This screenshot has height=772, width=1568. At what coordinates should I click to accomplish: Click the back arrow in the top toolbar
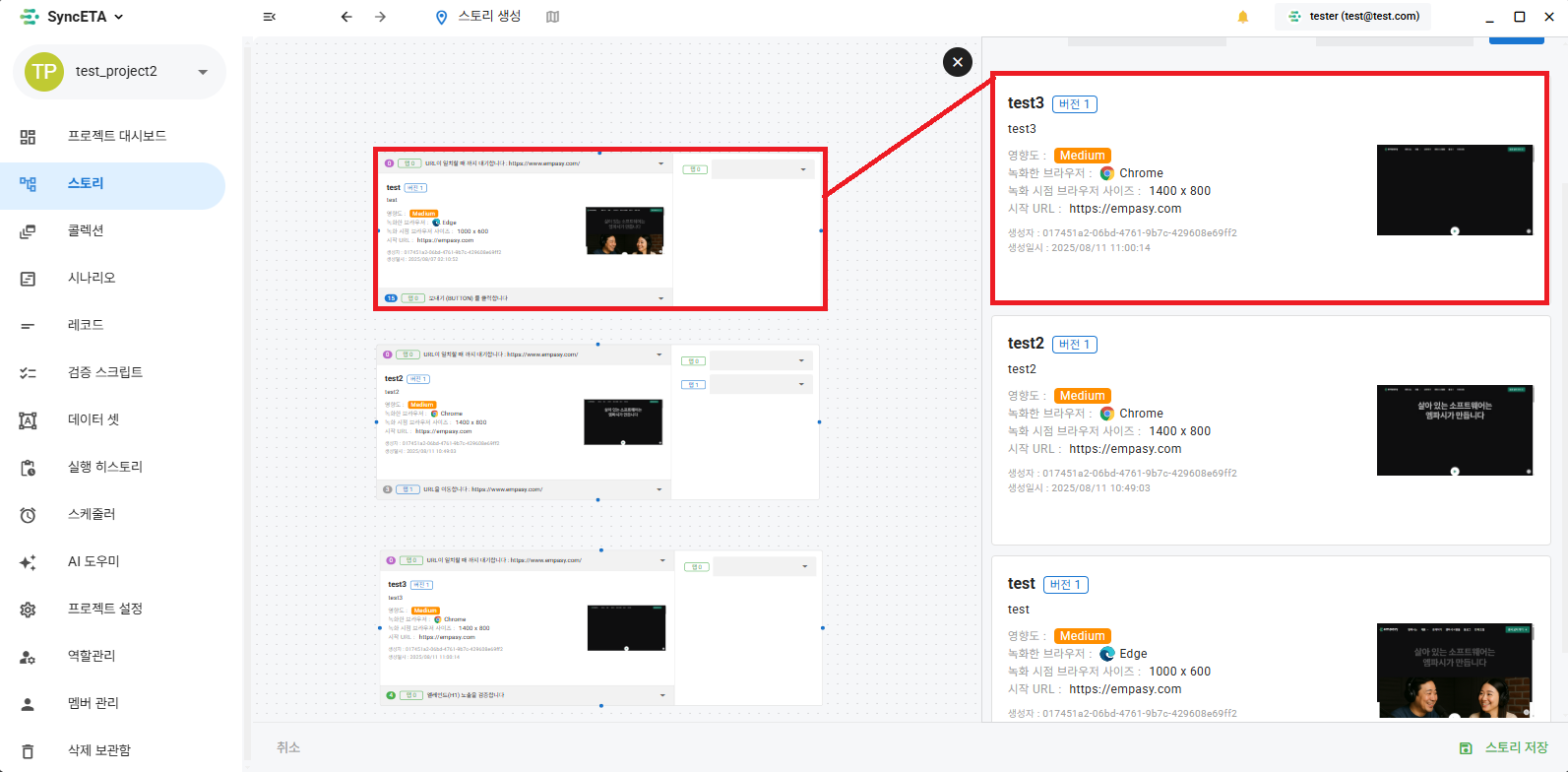coord(346,17)
